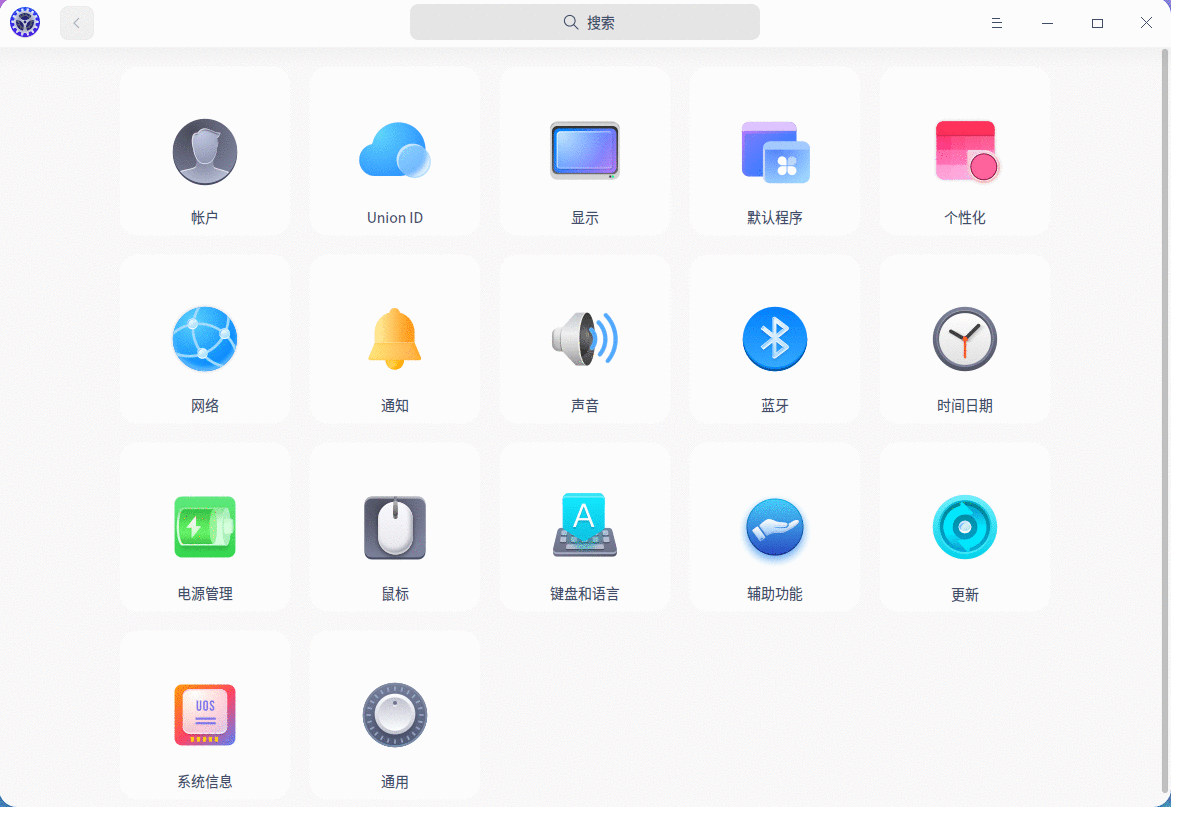The height and width of the screenshot is (815, 1200).
Task: Click the 个性化 label text
Action: coord(965,218)
